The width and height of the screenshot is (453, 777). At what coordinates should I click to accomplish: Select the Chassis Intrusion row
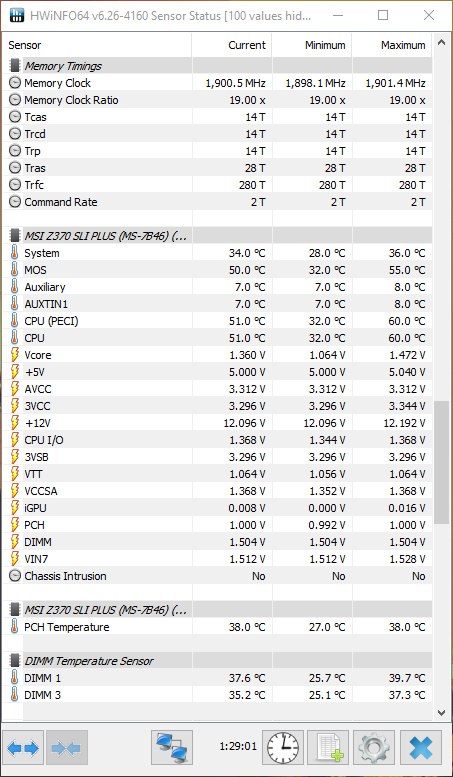[x=218, y=576]
